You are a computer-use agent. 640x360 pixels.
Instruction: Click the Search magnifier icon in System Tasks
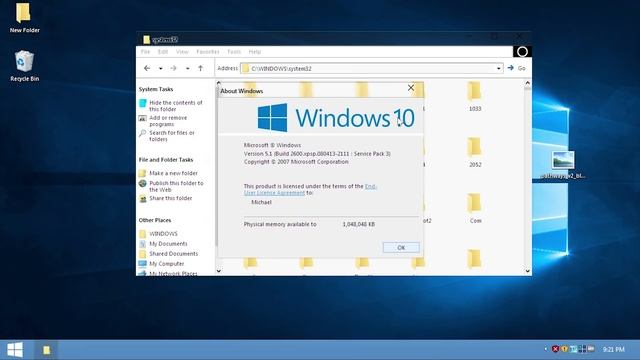click(x=142, y=133)
